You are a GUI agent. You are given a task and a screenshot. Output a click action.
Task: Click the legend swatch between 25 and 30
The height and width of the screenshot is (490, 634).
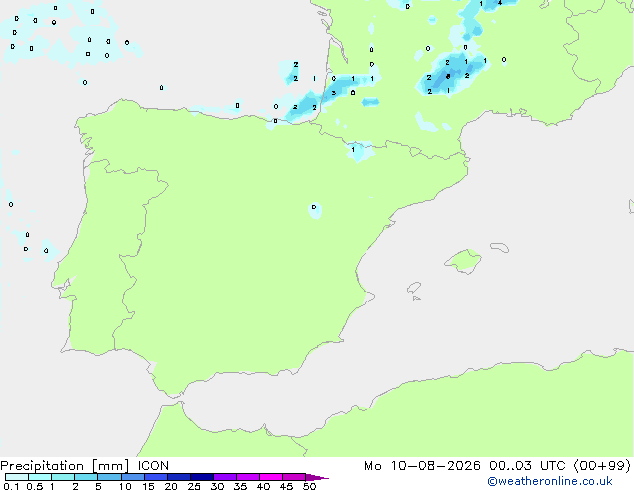(x=202, y=477)
